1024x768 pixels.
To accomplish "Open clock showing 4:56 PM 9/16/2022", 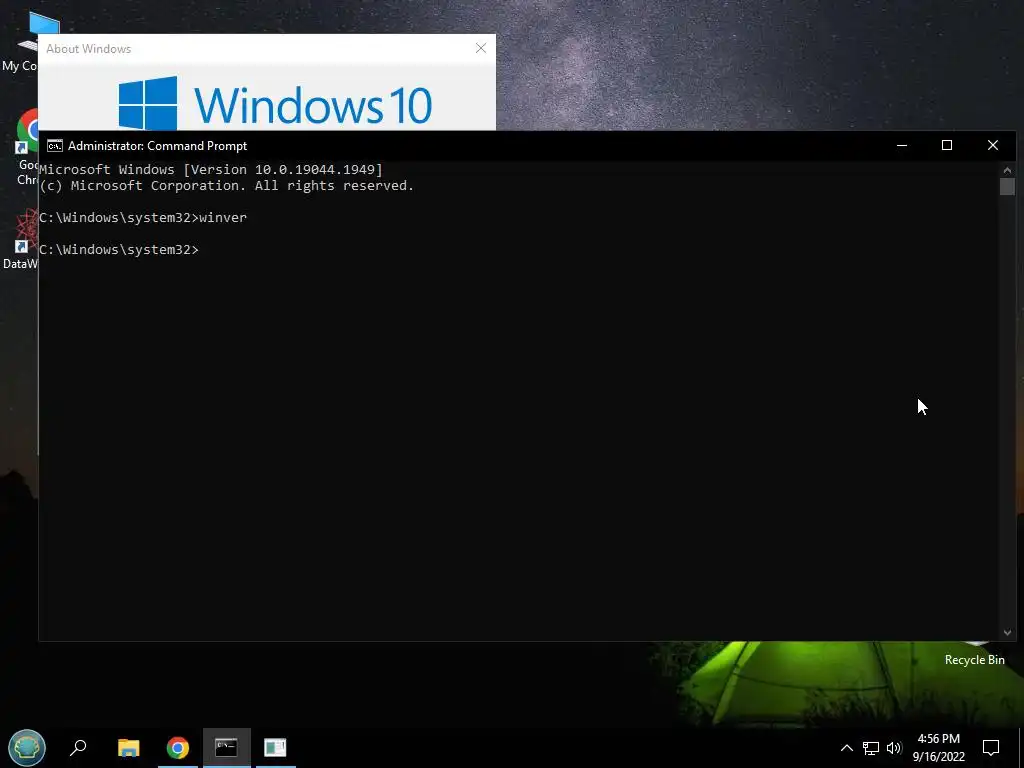I will [x=938, y=748].
